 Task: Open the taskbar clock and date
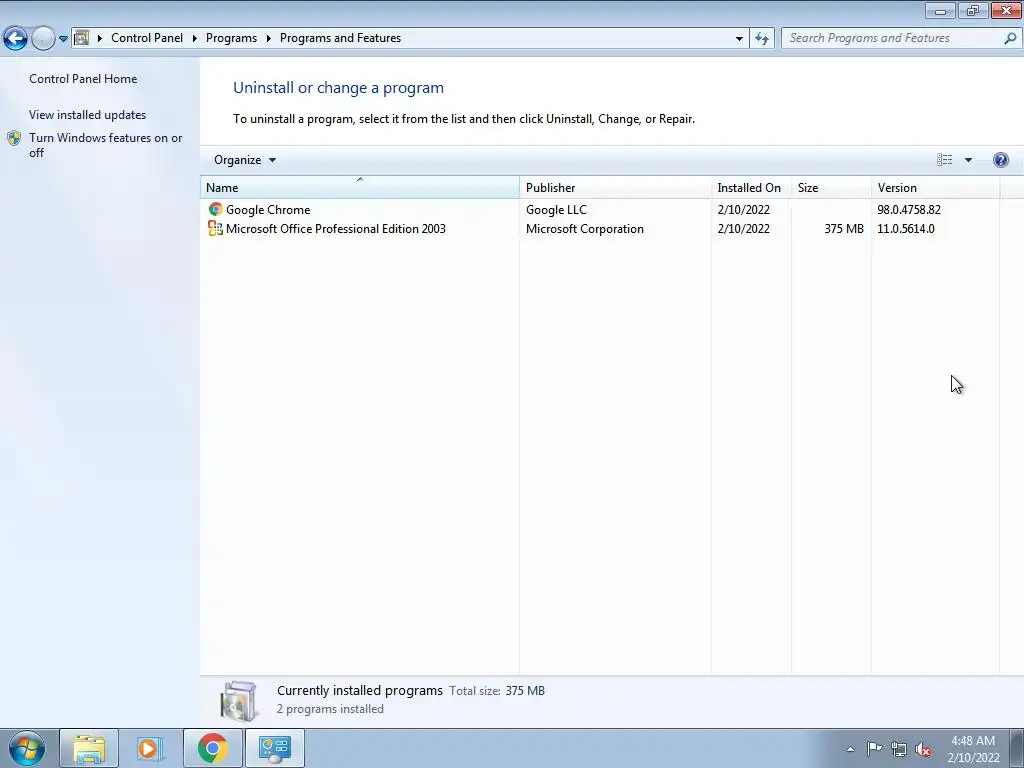click(973, 749)
